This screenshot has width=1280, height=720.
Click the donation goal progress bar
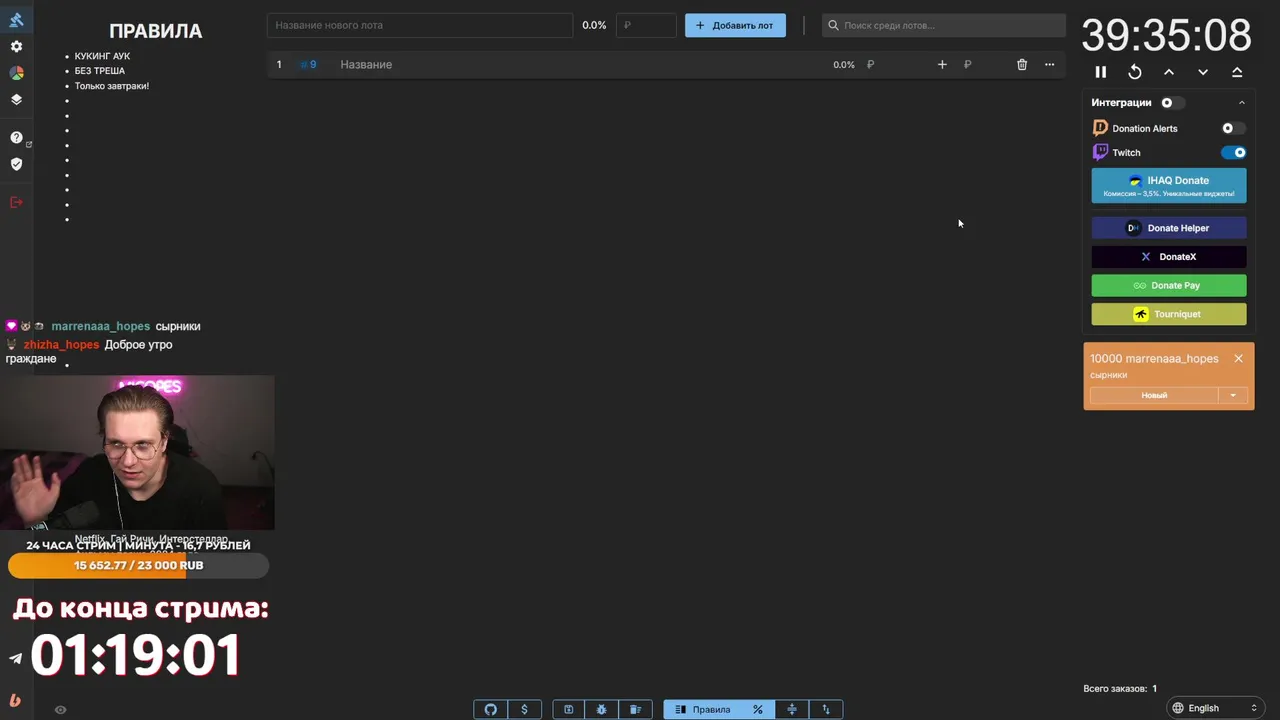click(138, 565)
